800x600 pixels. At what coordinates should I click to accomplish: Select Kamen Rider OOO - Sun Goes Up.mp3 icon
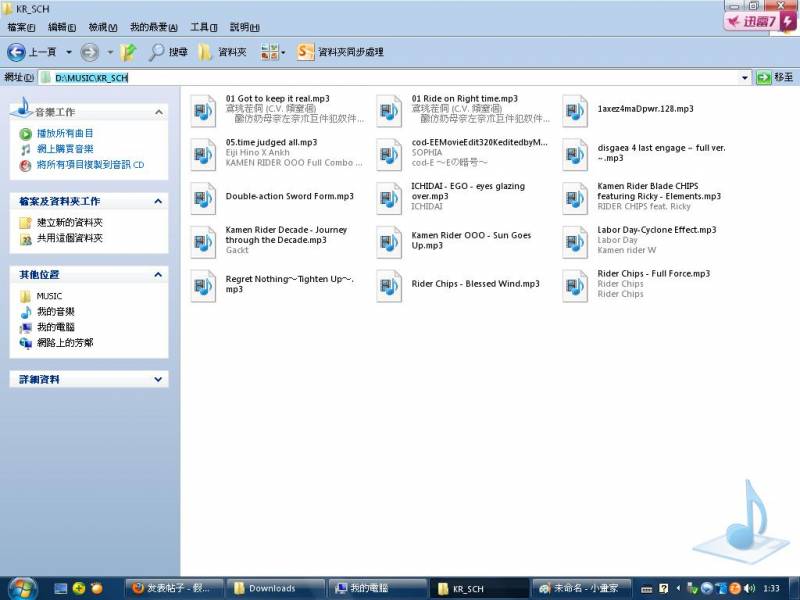click(x=389, y=241)
